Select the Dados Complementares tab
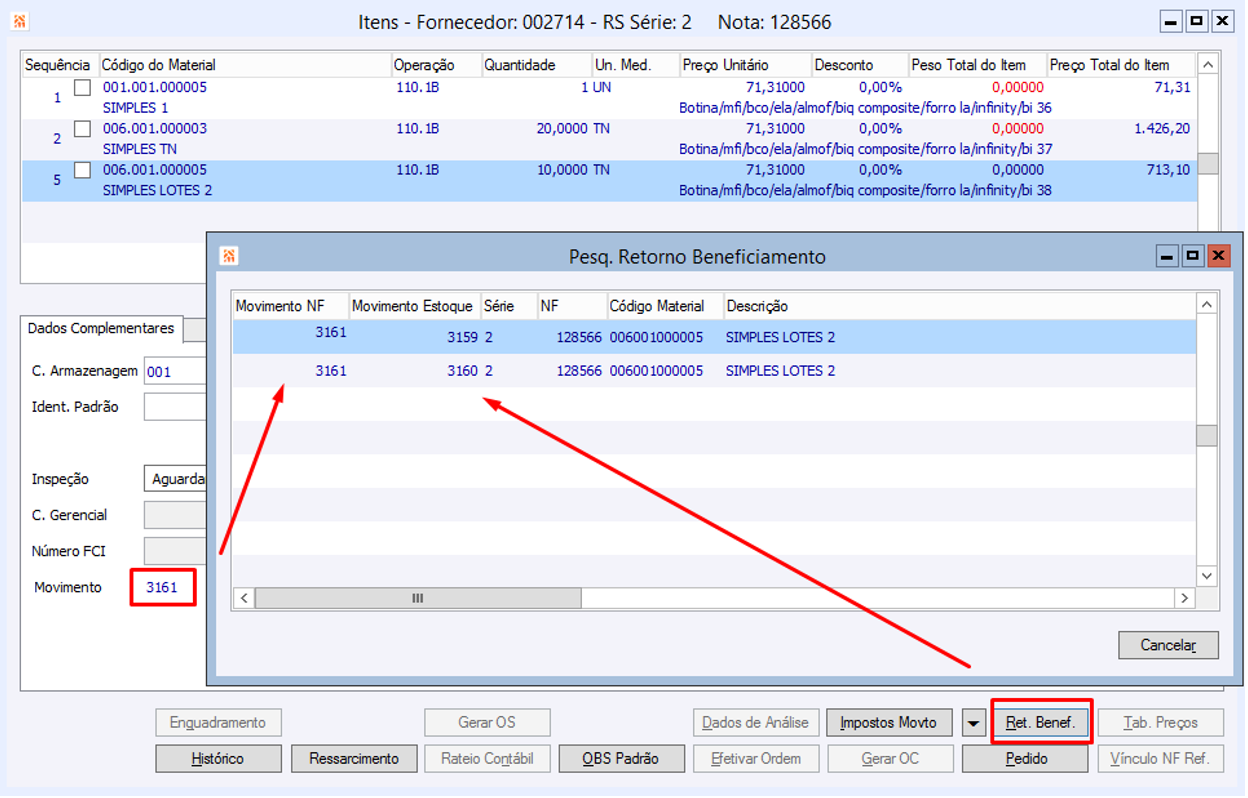1248x798 pixels. 100,328
